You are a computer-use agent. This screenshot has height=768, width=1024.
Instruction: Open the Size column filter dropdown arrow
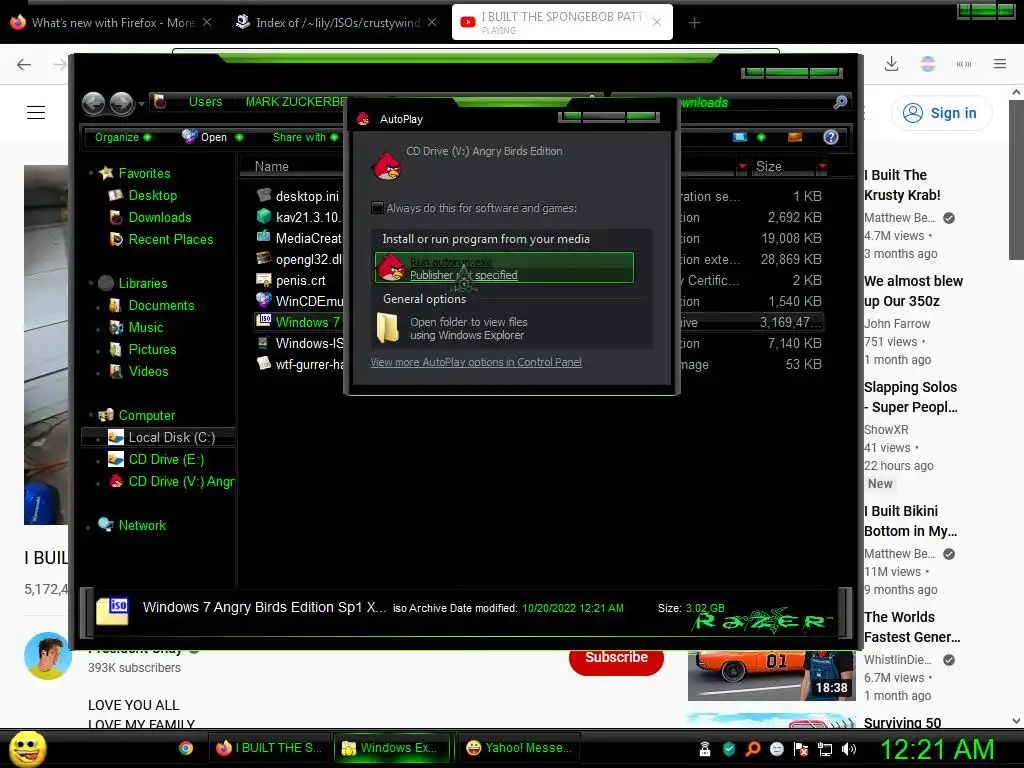(x=822, y=166)
